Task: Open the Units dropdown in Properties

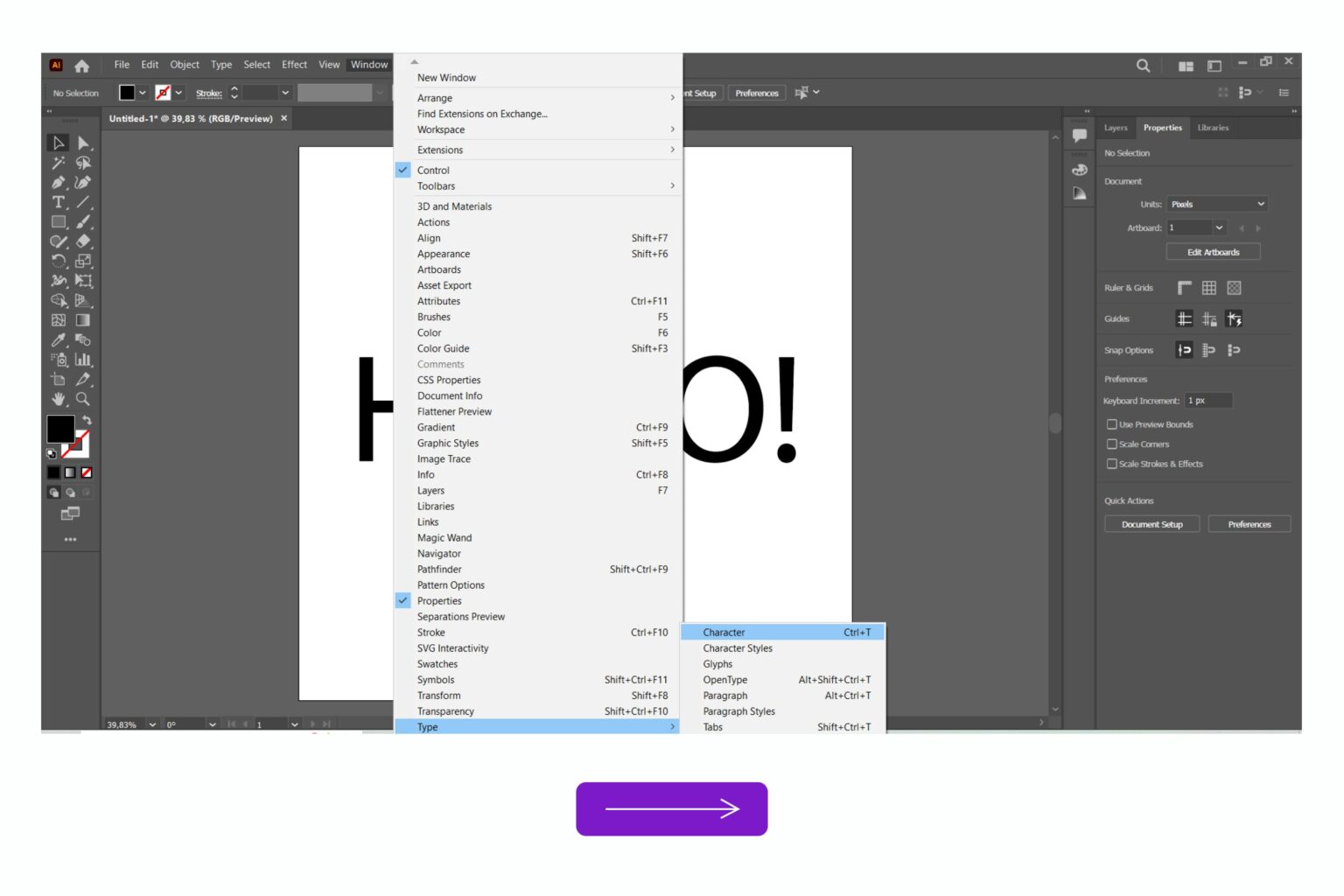Action: pyautogui.click(x=1216, y=203)
